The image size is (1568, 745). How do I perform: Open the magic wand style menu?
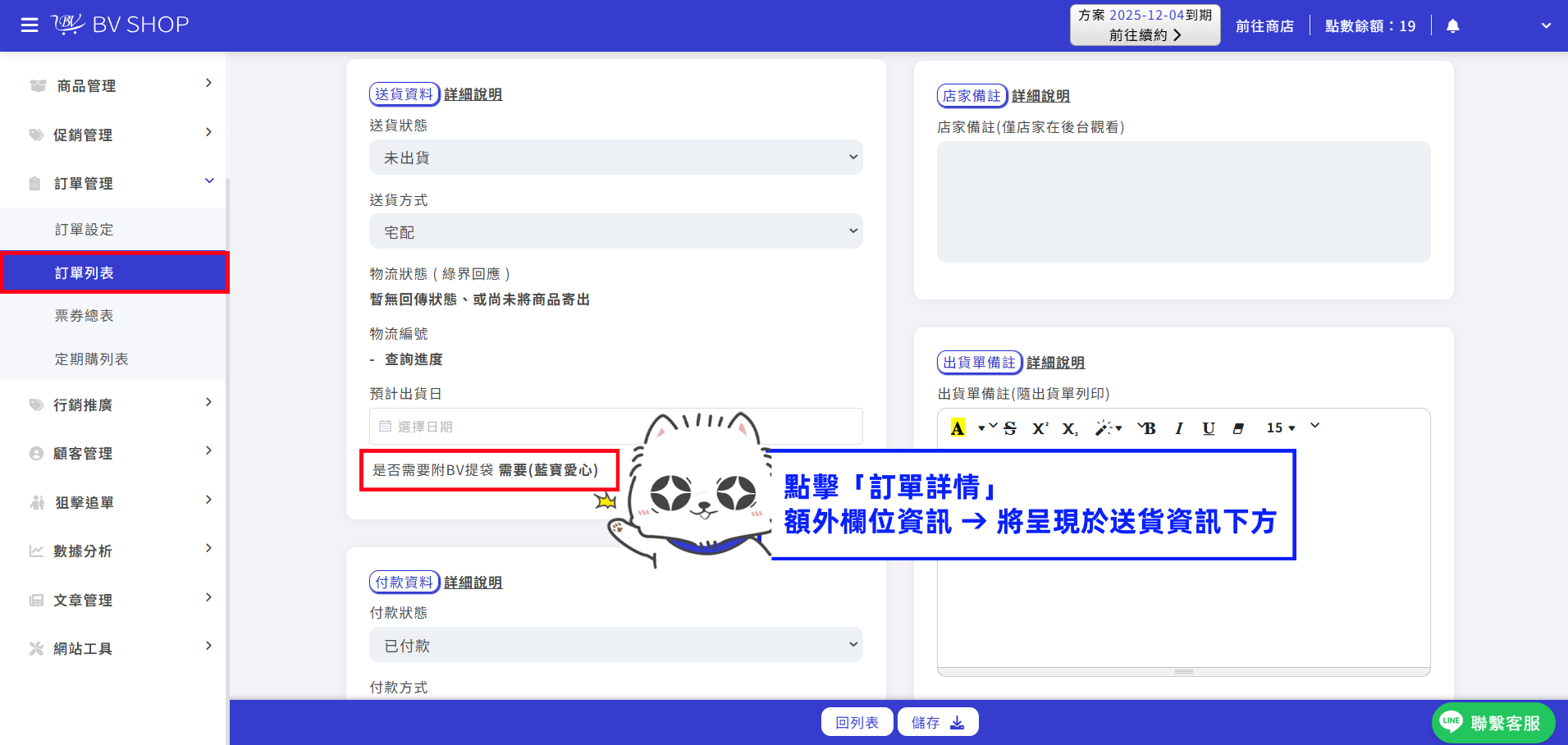pos(1108,427)
